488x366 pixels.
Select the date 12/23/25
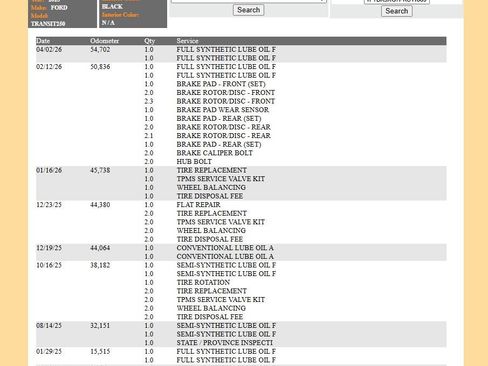click(x=49, y=205)
